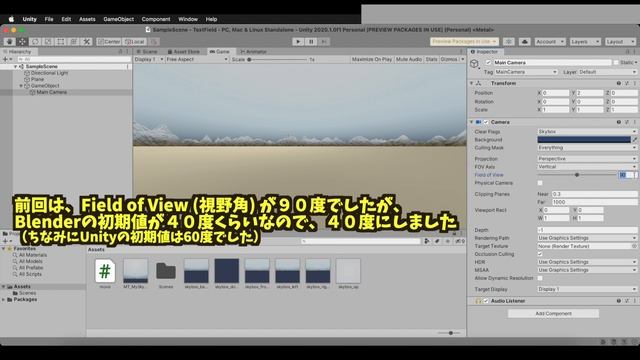Screen dimensions: 640x360
Task: Click the Project panel plus create button
Action: 6,241
